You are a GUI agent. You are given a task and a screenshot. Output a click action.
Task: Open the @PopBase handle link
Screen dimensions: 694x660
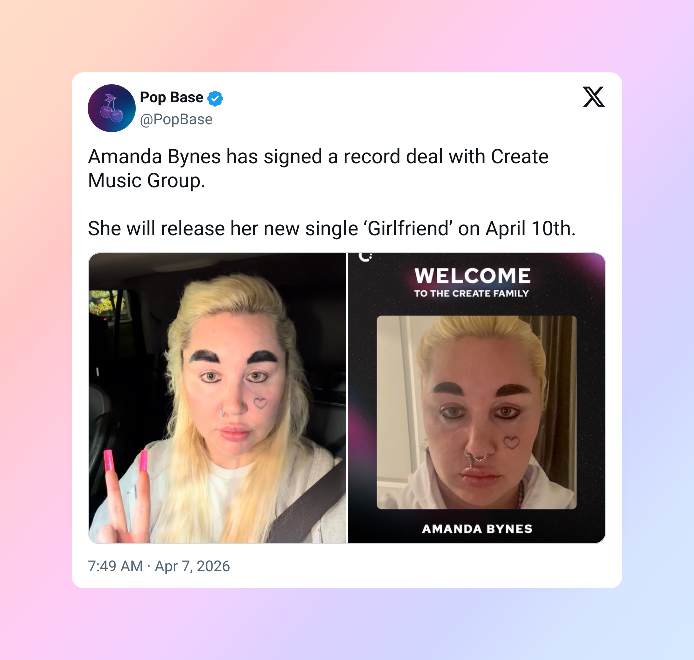click(176, 120)
